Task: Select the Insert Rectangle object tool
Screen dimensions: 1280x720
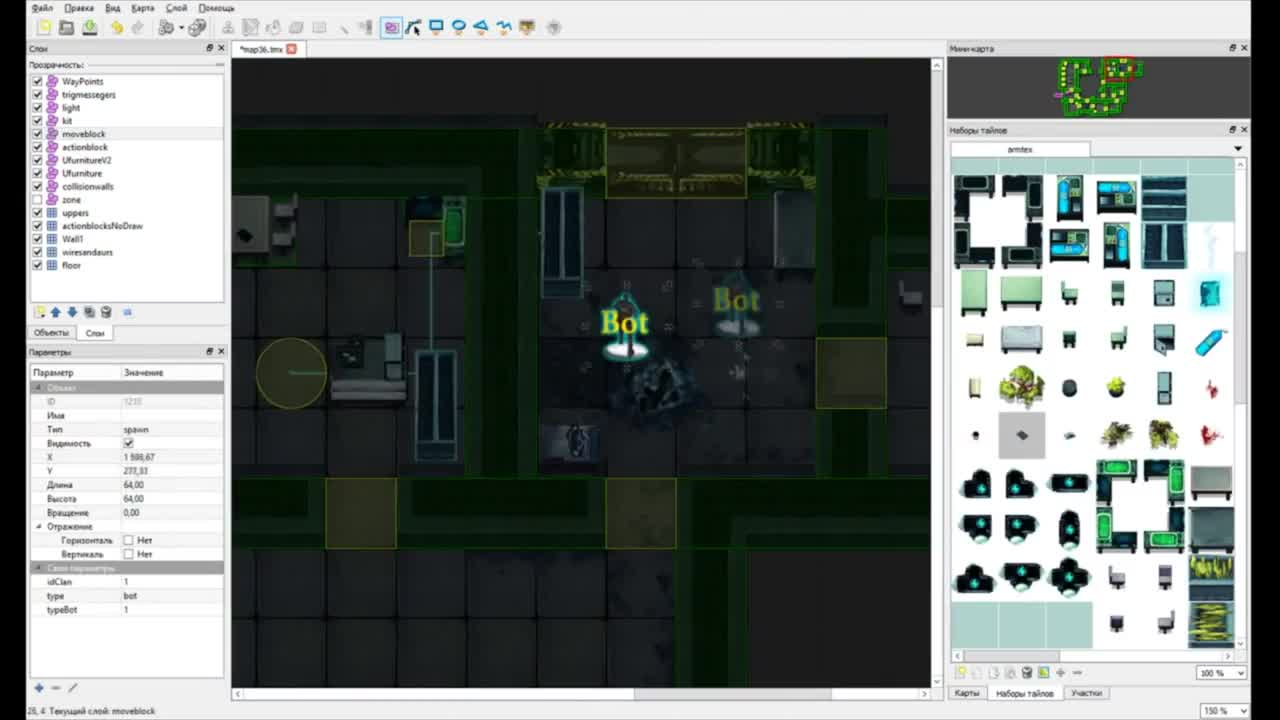Action: click(436, 27)
